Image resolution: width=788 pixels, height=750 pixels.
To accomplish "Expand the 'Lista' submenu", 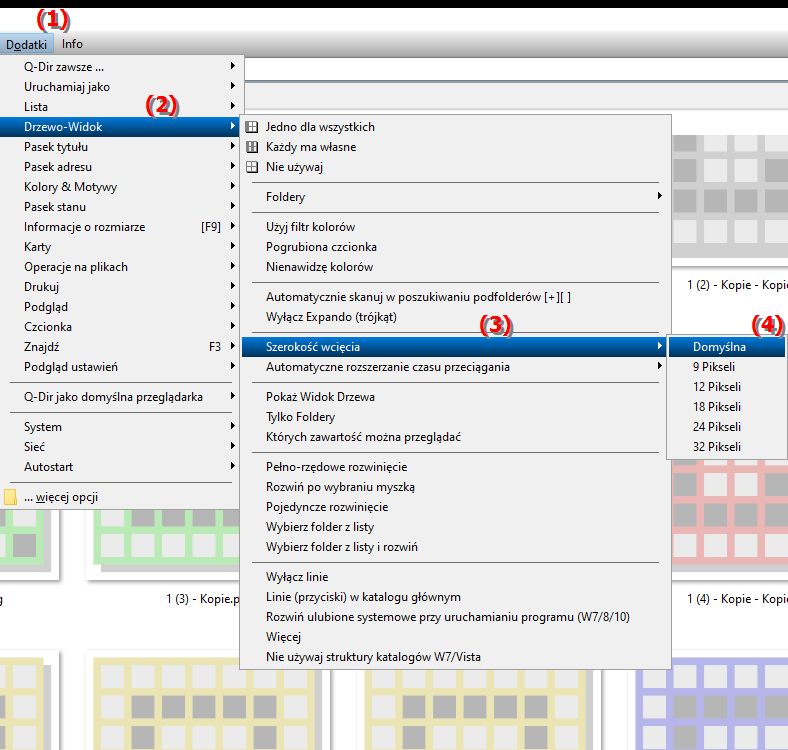I will 121,107.
